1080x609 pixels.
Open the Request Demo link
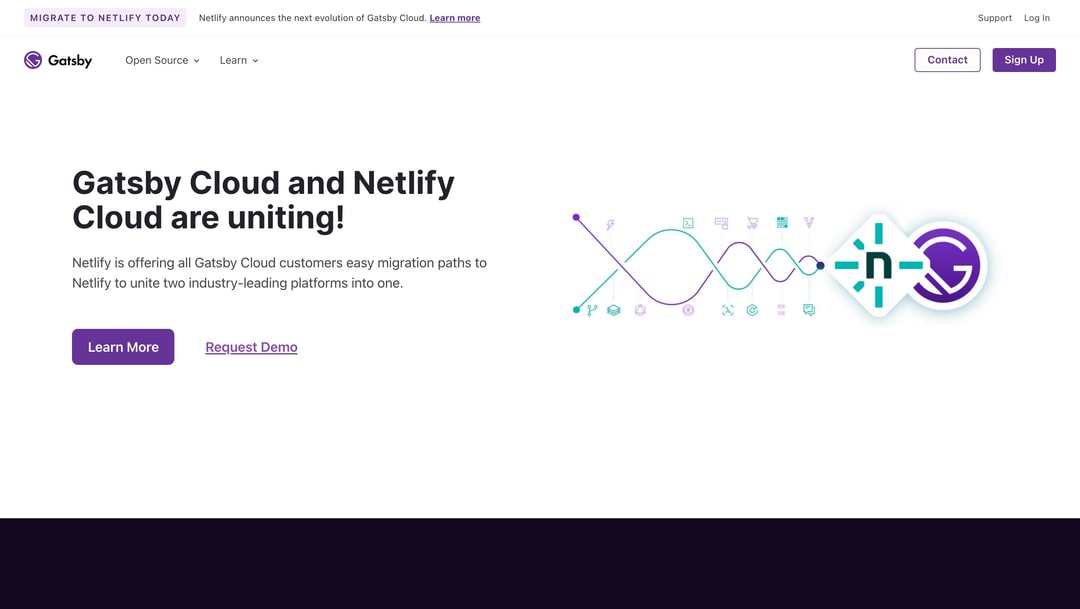pyautogui.click(x=251, y=347)
